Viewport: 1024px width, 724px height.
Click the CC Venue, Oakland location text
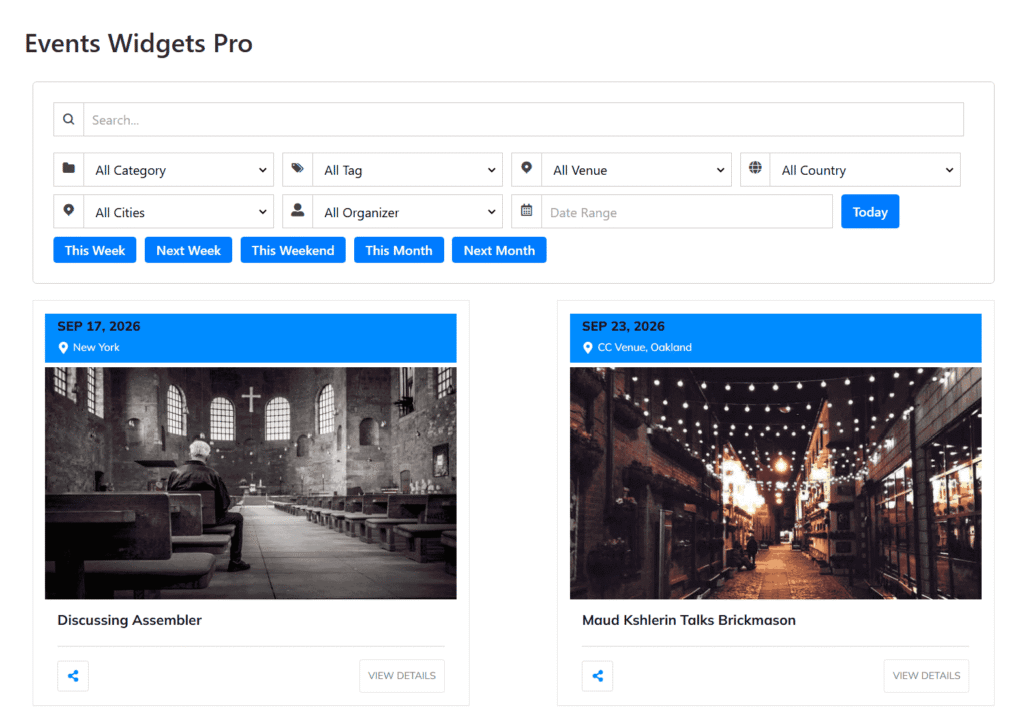[645, 347]
